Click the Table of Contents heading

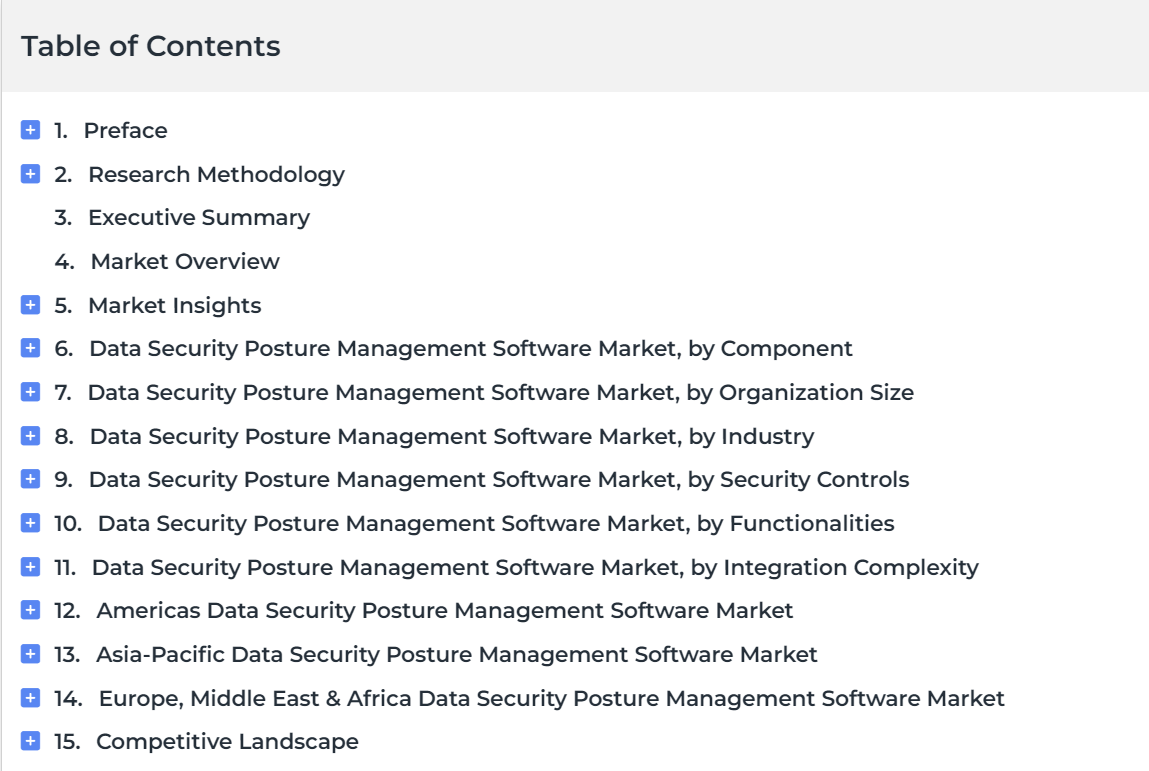150,46
